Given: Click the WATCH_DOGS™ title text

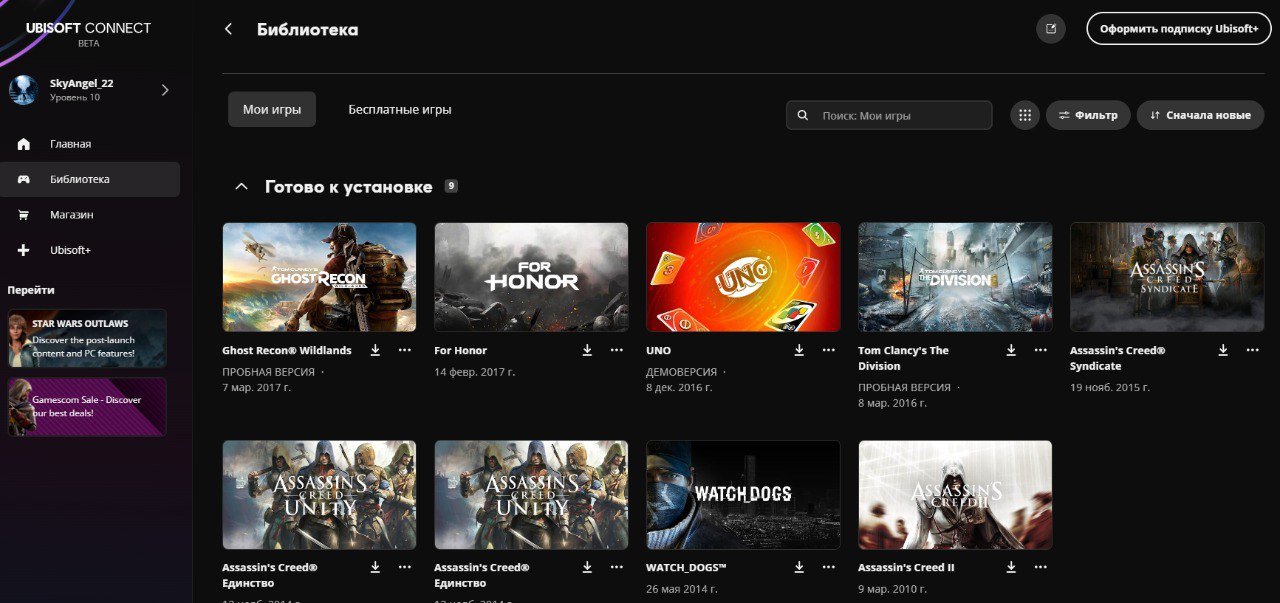Looking at the screenshot, I should click(x=686, y=568).
